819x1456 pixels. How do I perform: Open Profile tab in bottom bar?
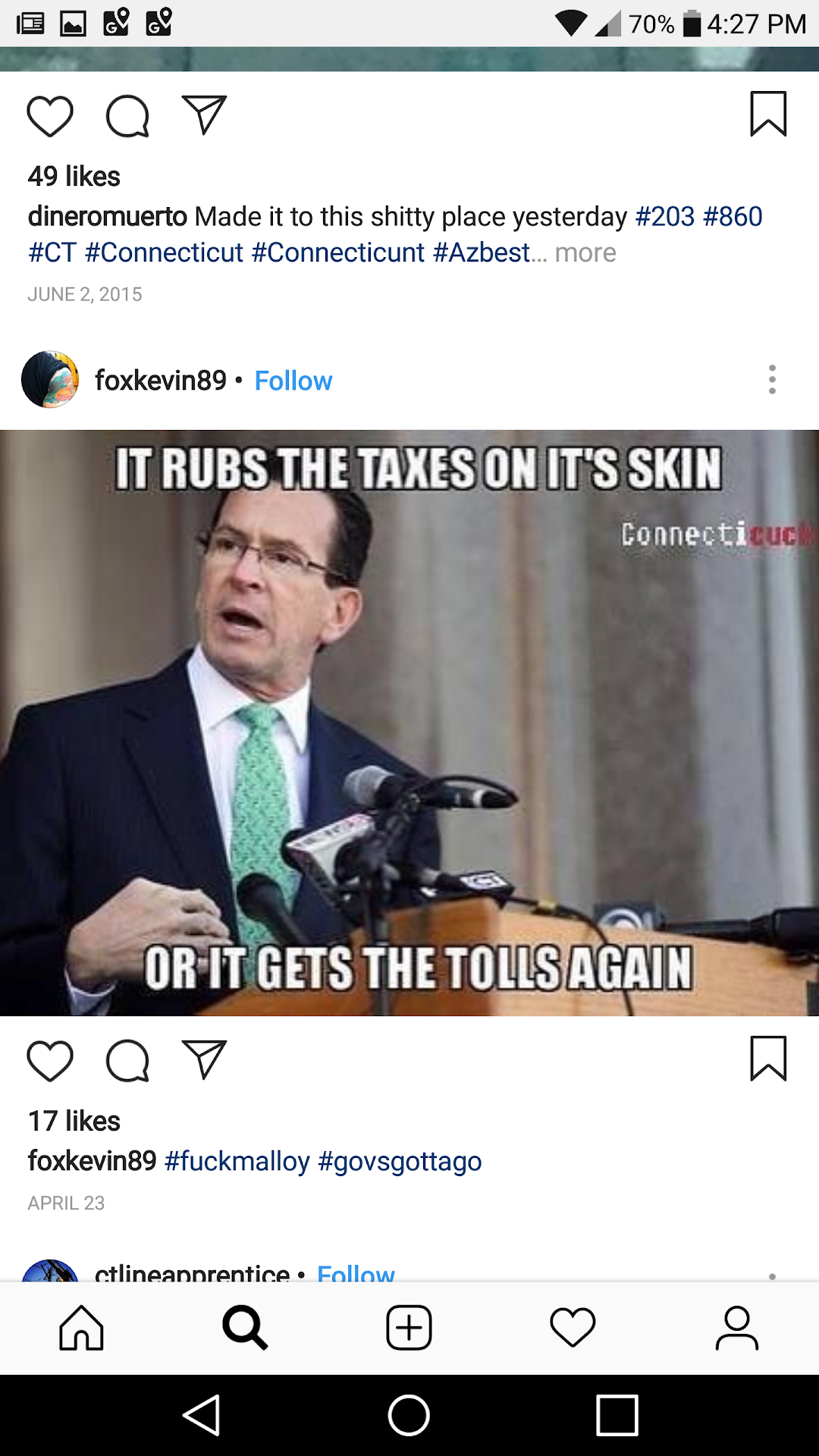click(x=736, y=1328)
